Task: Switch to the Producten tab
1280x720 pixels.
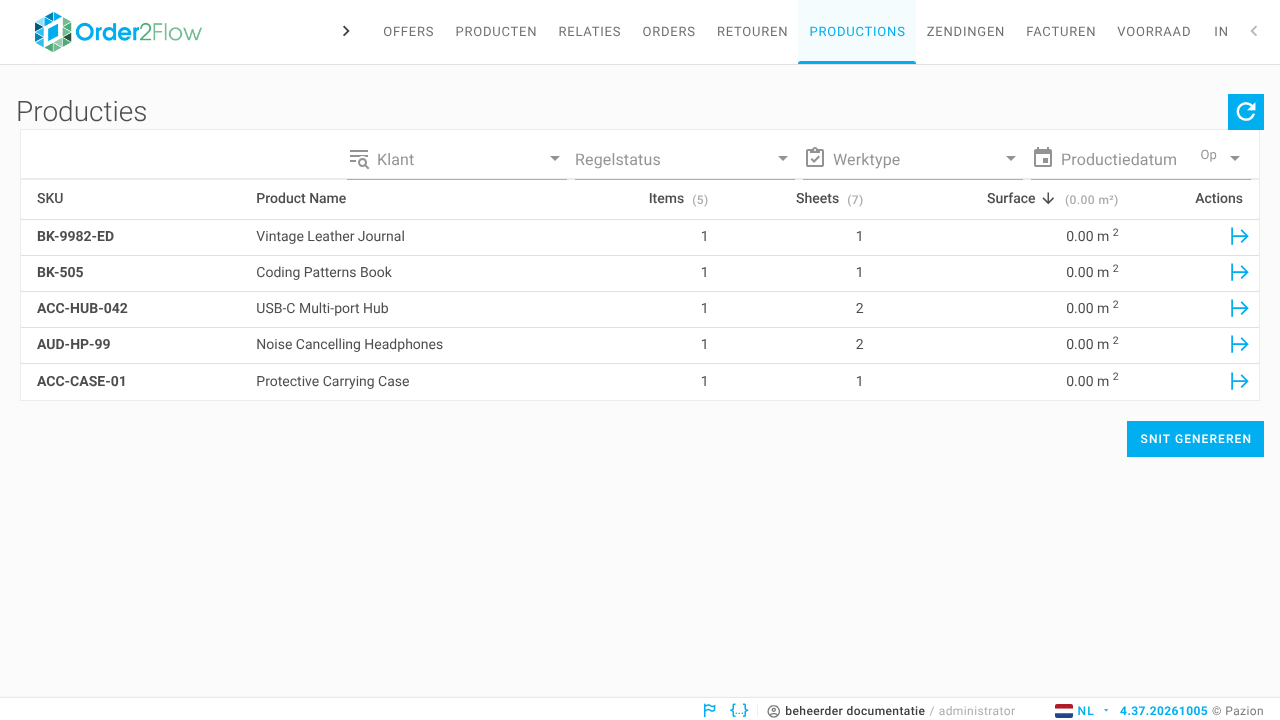Action: tap(496, 32)
